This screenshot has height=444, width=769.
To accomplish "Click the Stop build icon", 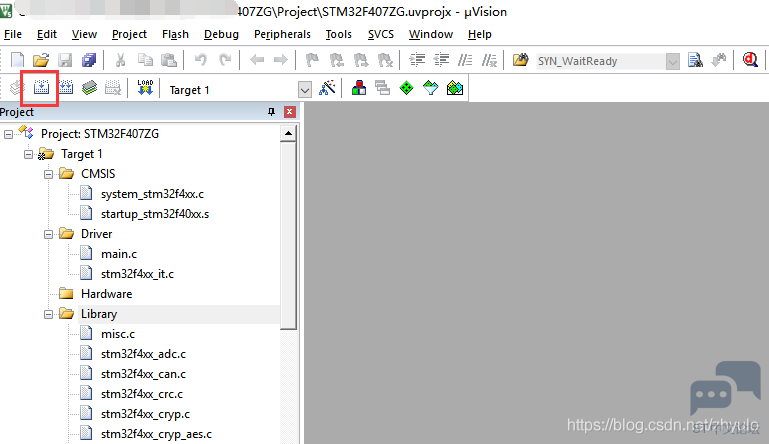I will [113, 88].
